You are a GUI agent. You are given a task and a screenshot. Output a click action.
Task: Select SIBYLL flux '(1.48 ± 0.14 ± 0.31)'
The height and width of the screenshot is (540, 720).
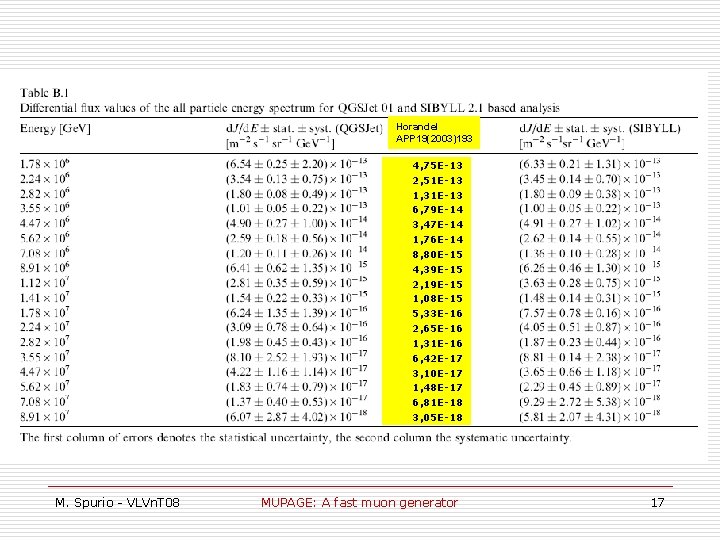[570, 298]
